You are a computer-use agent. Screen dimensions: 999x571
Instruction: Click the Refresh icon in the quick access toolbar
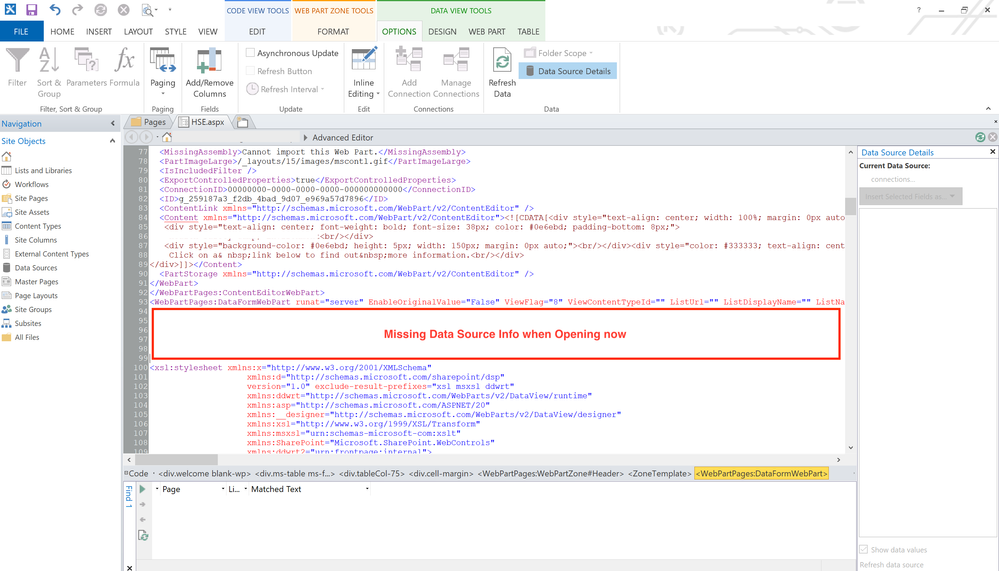click(x=101, y=10)
